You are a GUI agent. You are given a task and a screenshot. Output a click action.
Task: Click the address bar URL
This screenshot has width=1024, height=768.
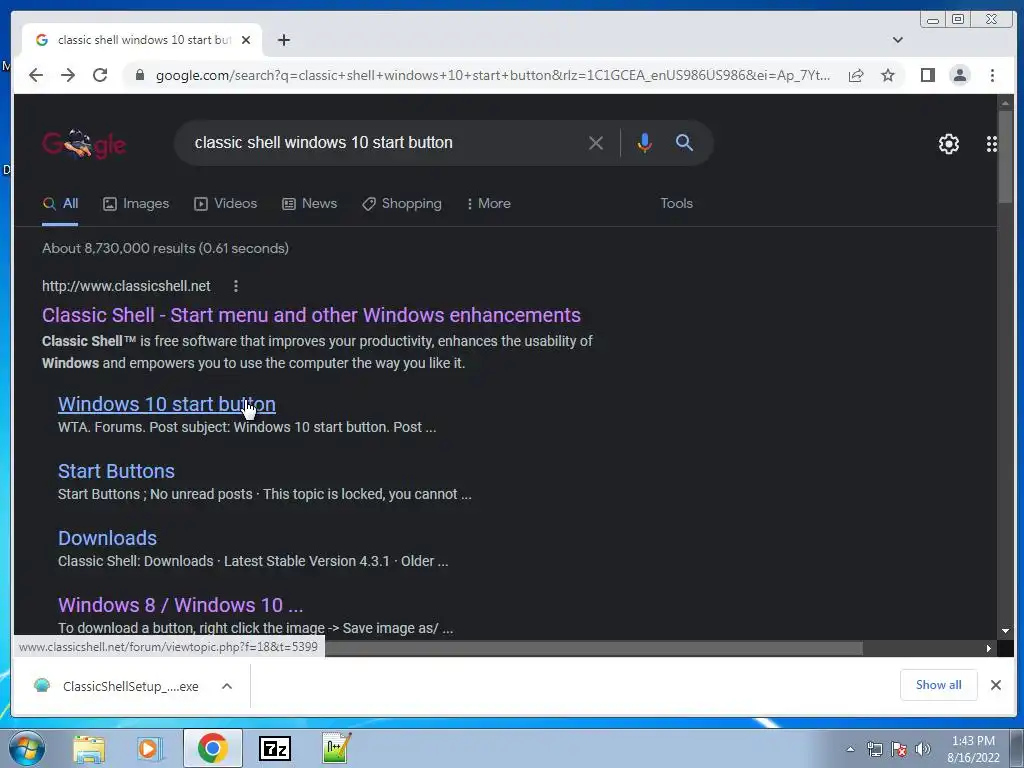[493, 75]
